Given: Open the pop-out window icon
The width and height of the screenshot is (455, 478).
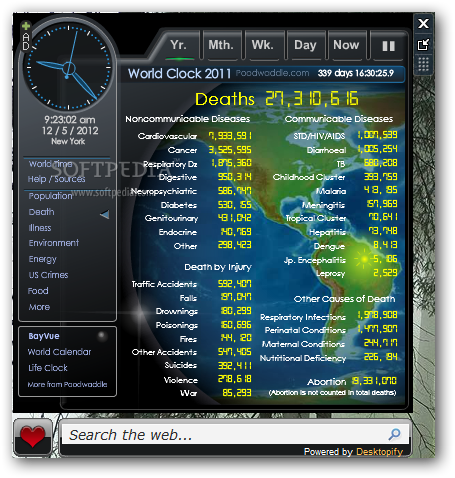Looking at the screenshot, I should point(423,44).
